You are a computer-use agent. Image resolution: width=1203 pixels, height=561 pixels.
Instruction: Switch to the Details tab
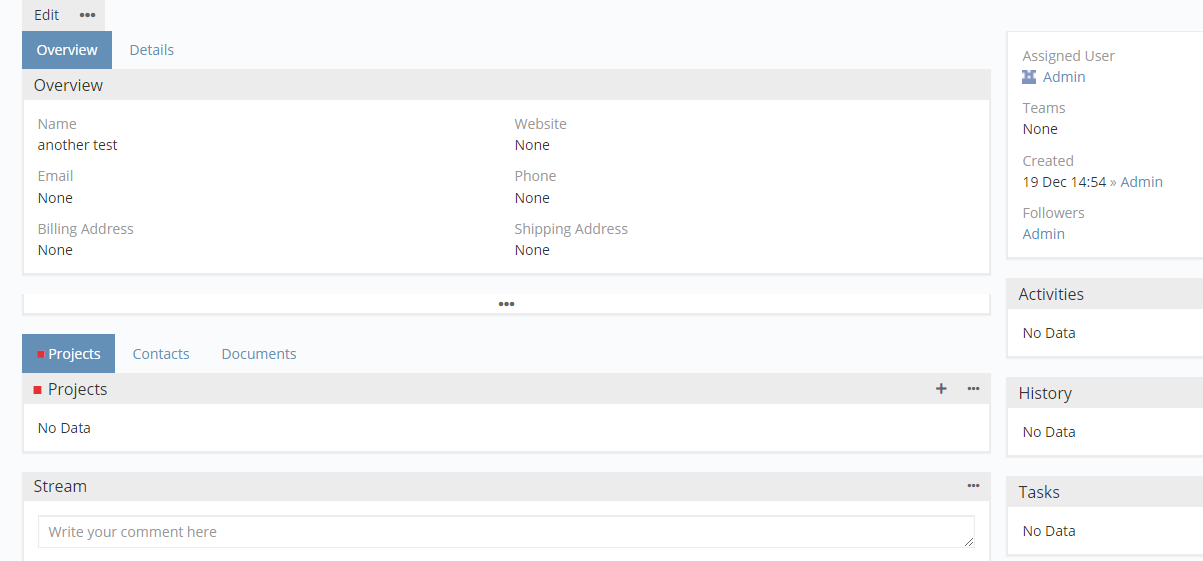click(x=152, y=50)
